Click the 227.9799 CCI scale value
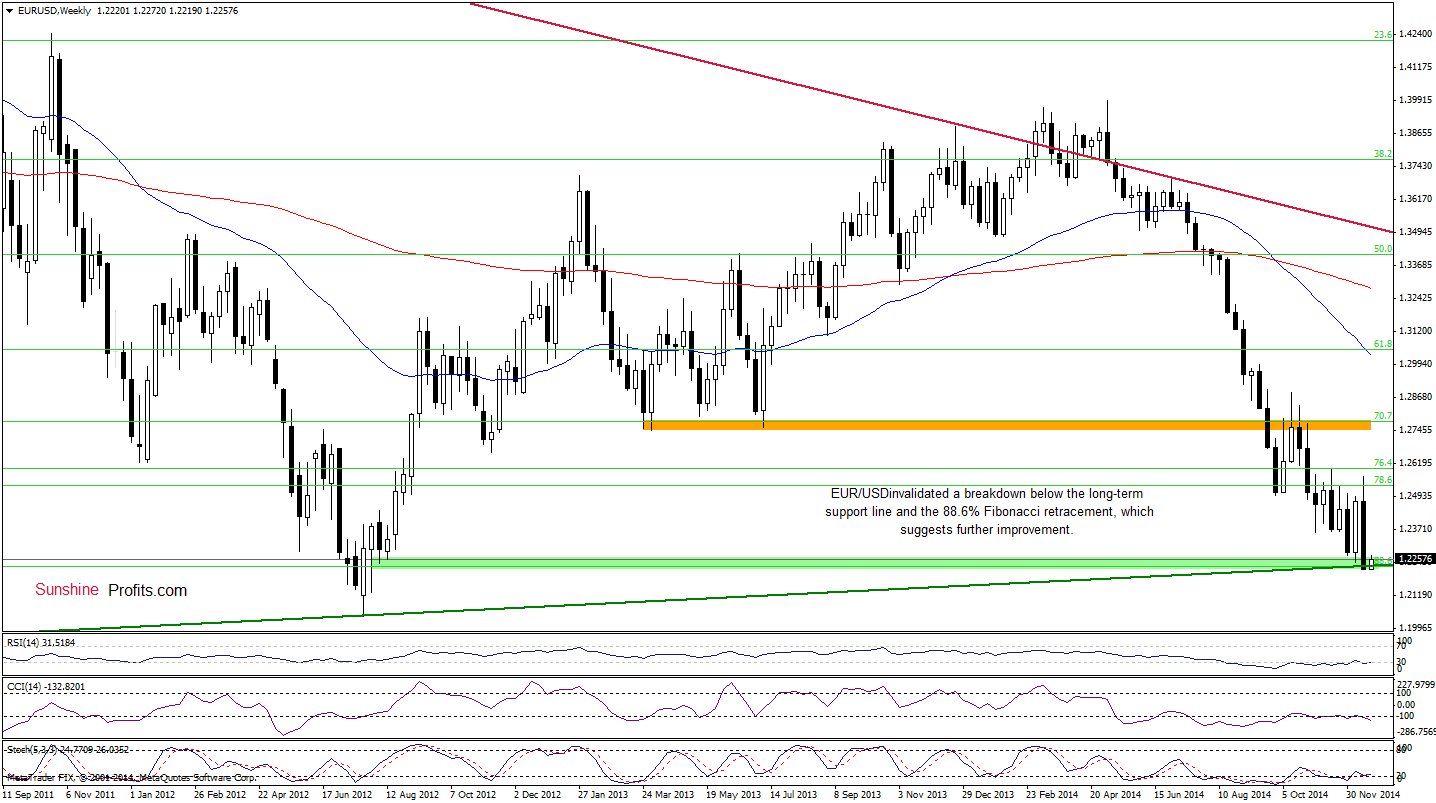 coord(1416,685)
